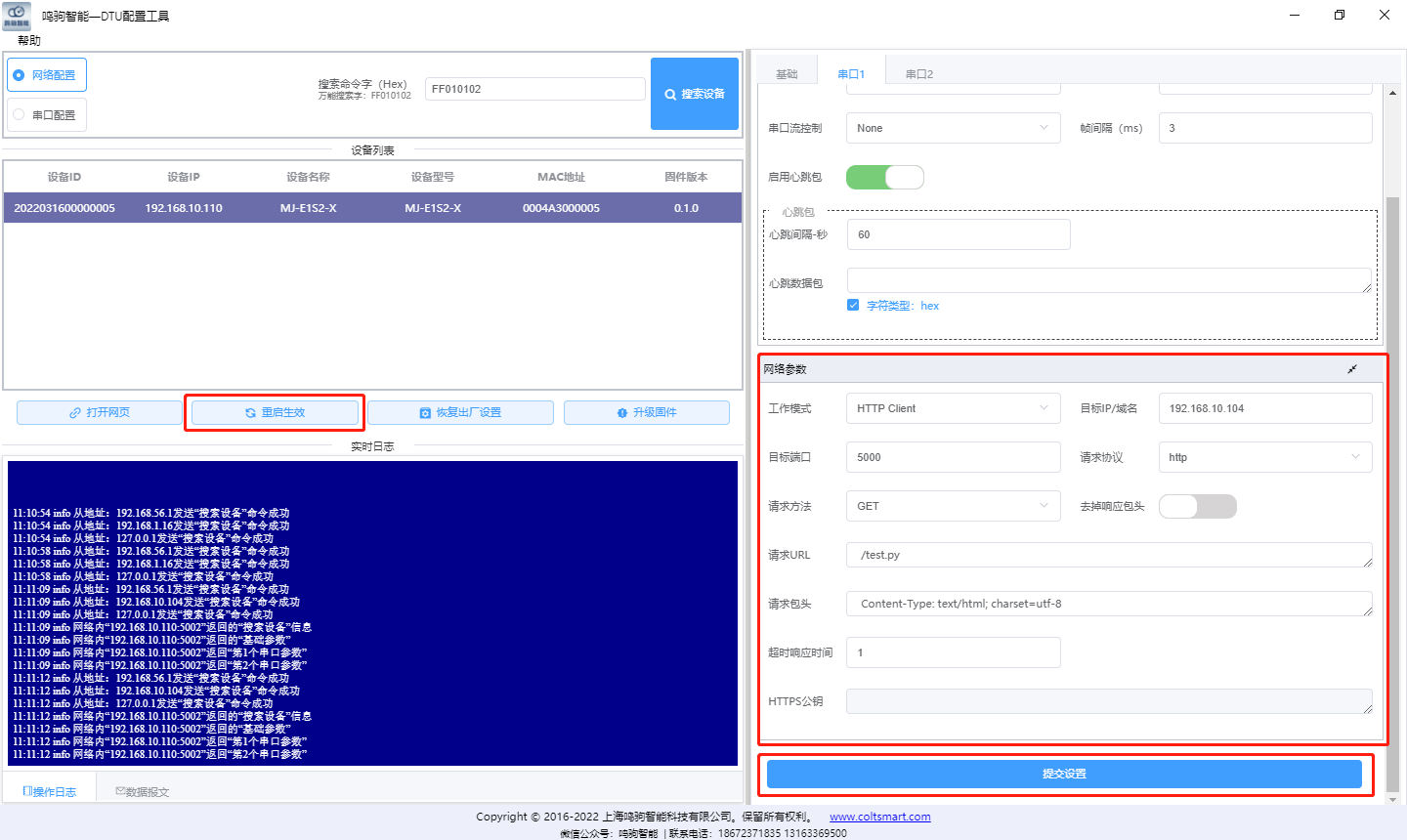Click the 设备型号 column header

tap(433, 177)
